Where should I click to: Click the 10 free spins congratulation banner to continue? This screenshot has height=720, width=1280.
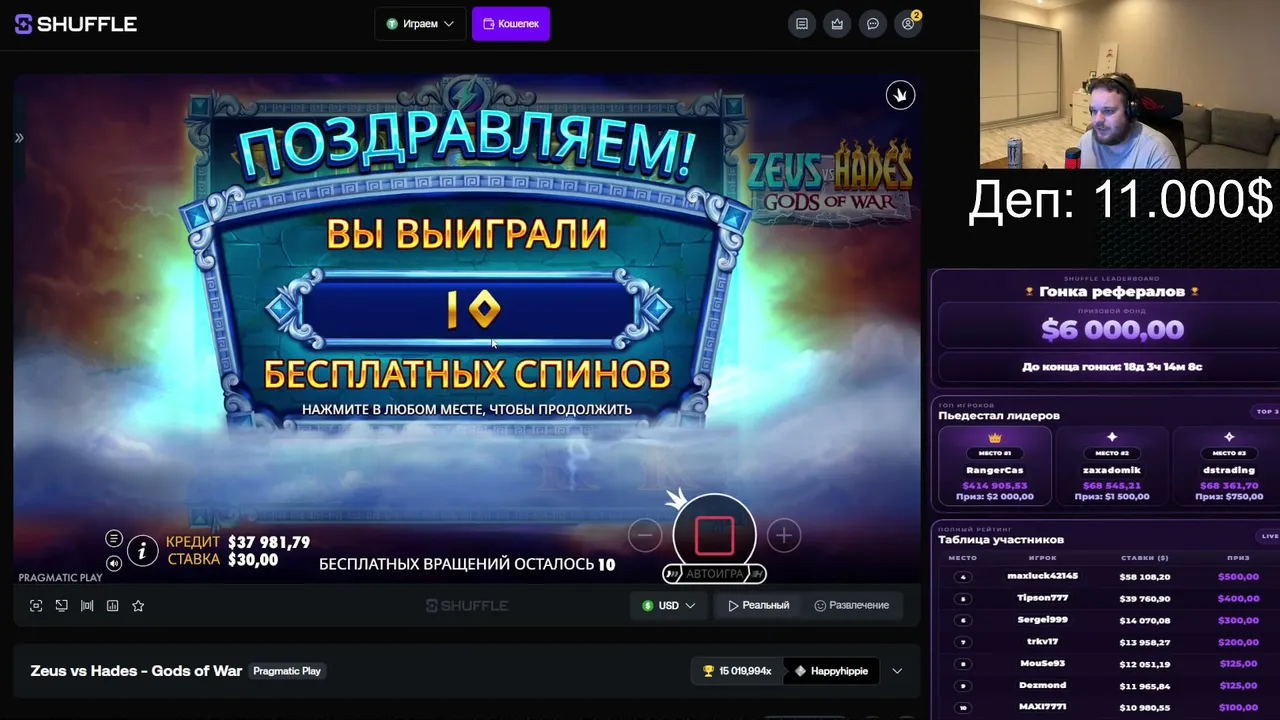(x=467, y=310)
